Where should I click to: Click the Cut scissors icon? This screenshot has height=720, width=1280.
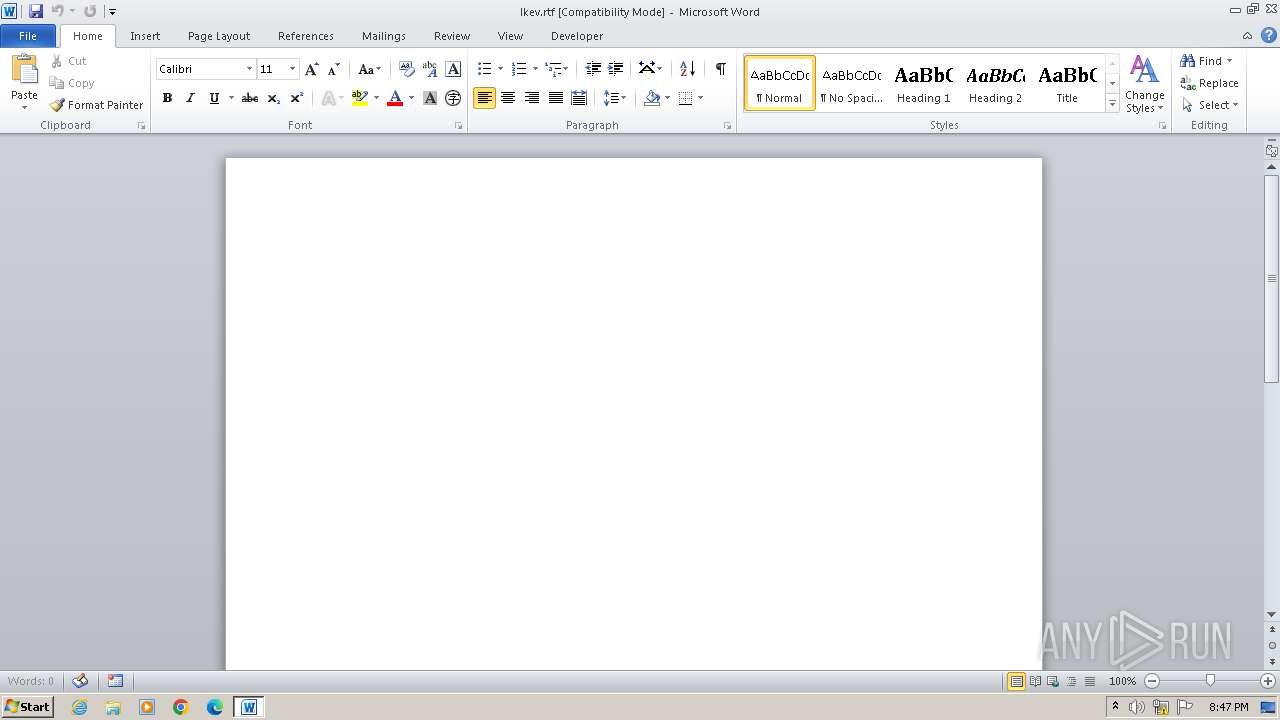[57, 61]
